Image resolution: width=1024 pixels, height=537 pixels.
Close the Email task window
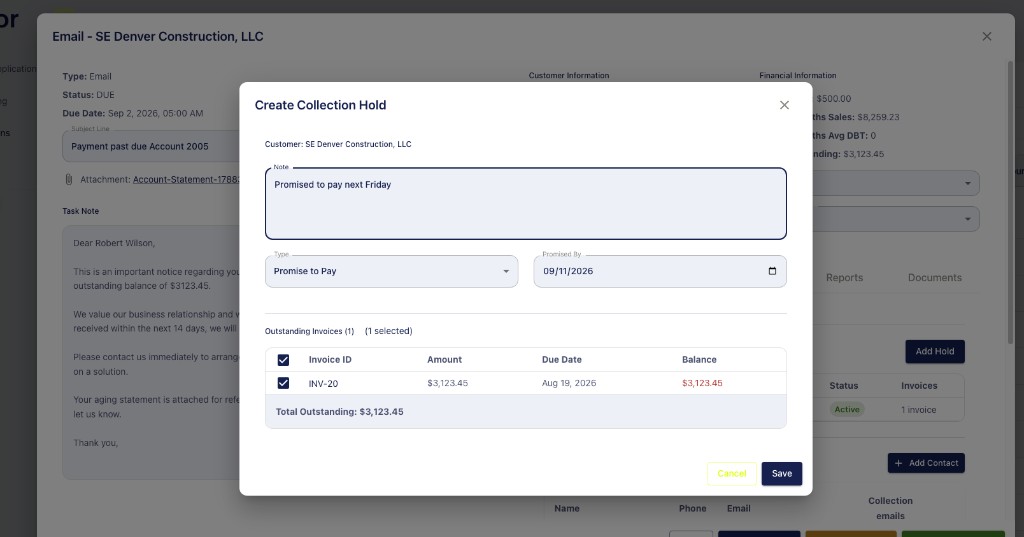[987, 37]
